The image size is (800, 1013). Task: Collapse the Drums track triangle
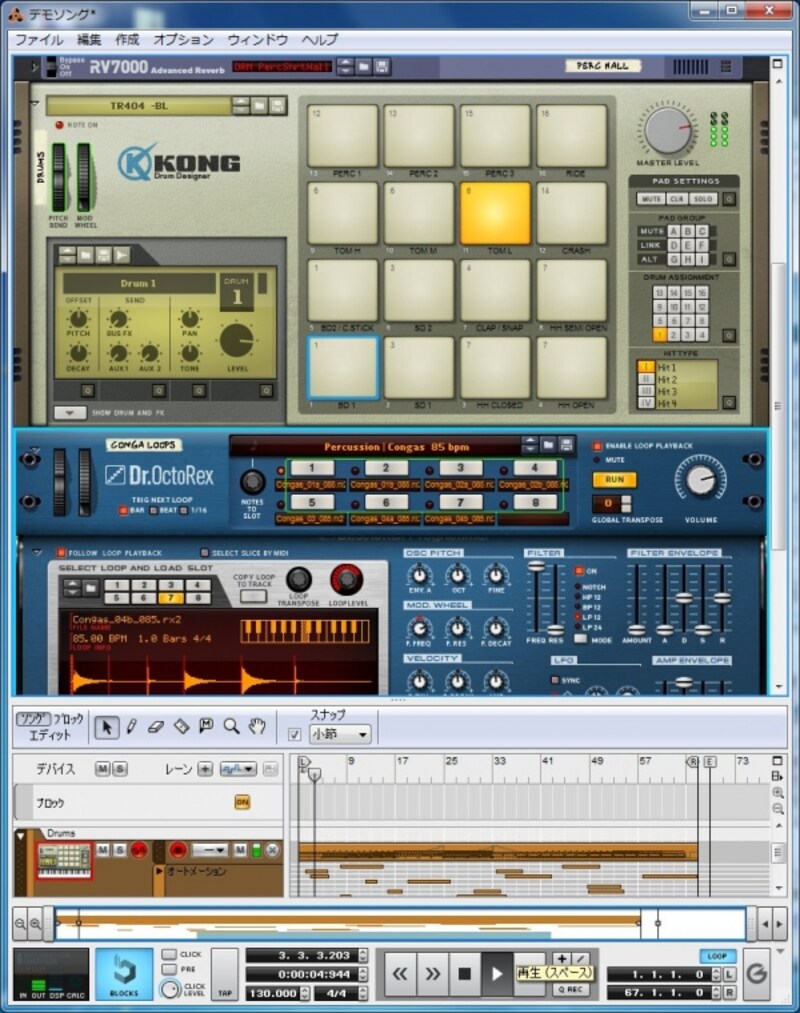(20, 835)
